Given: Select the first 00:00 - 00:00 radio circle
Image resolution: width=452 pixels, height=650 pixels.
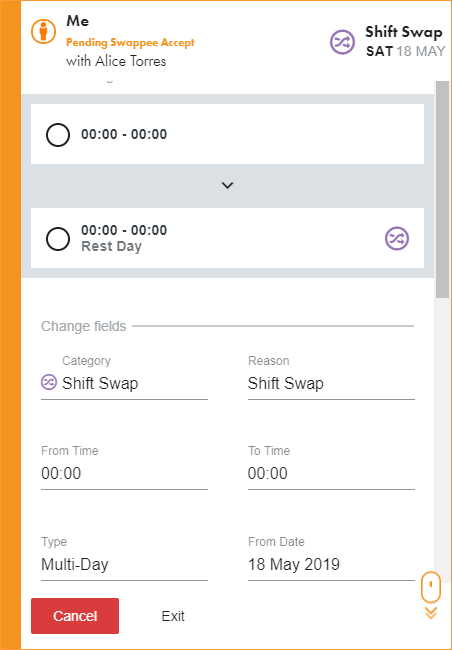Looking at the screenshot, I should [58, 135].
